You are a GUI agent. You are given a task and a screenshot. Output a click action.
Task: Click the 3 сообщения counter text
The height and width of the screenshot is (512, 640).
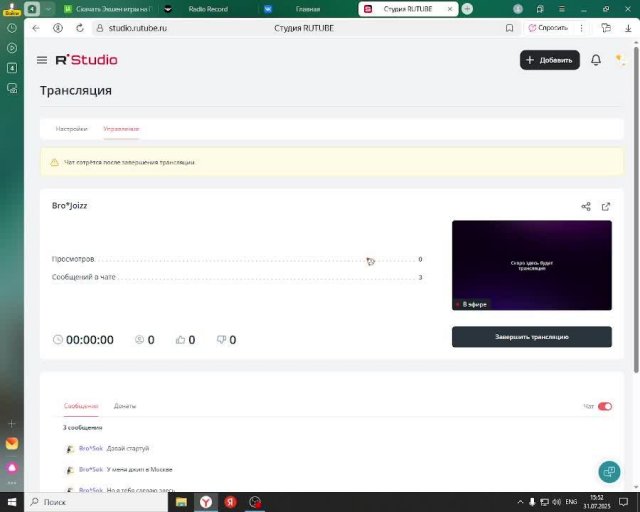tap(82, 427)
